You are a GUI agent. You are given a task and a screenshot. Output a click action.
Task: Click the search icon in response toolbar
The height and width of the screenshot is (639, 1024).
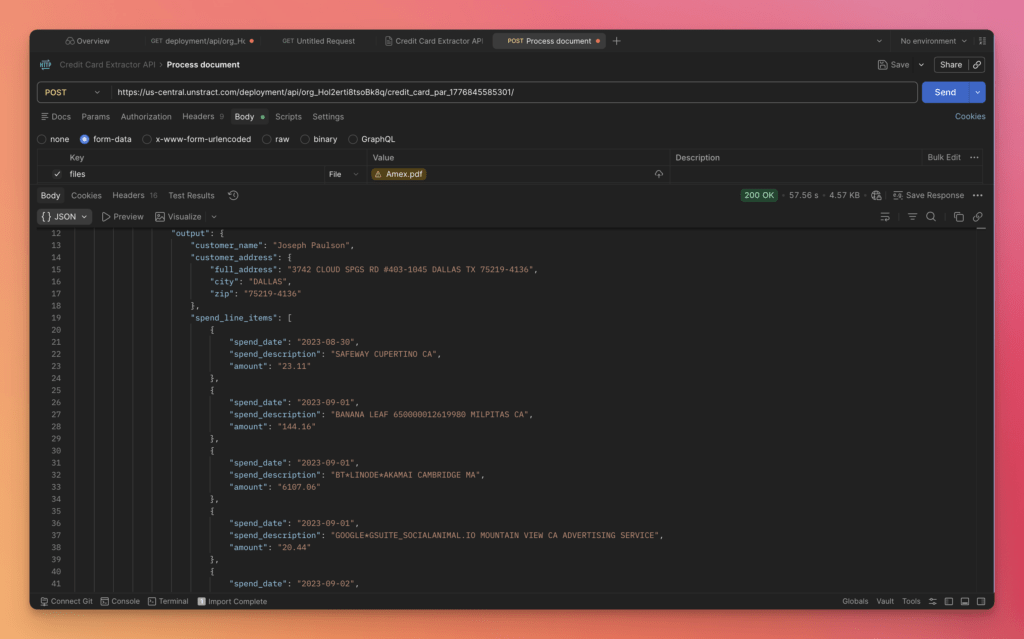pyautogui.click(x=931, y=217)
